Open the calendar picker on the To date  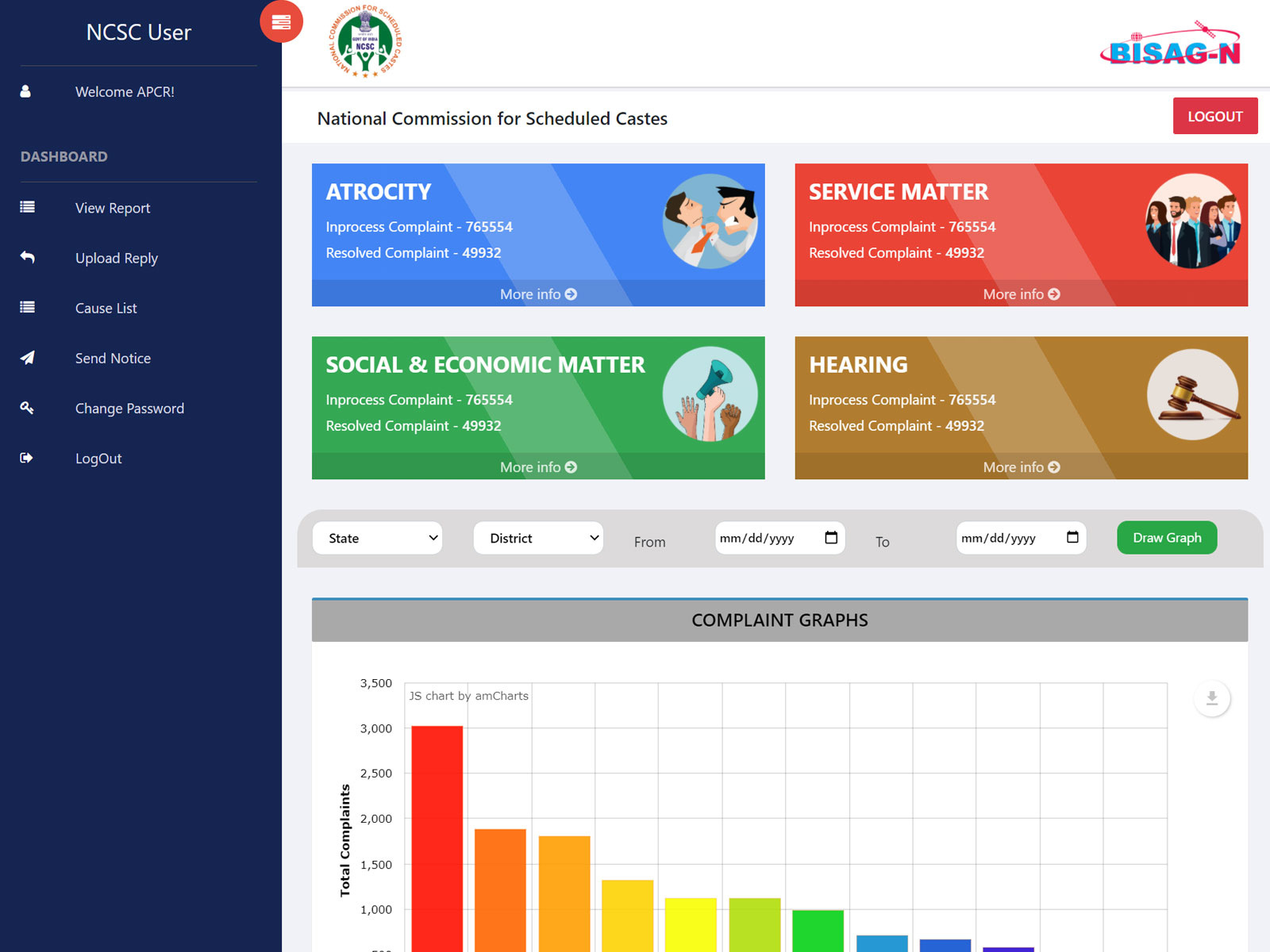coord(1072,538)
